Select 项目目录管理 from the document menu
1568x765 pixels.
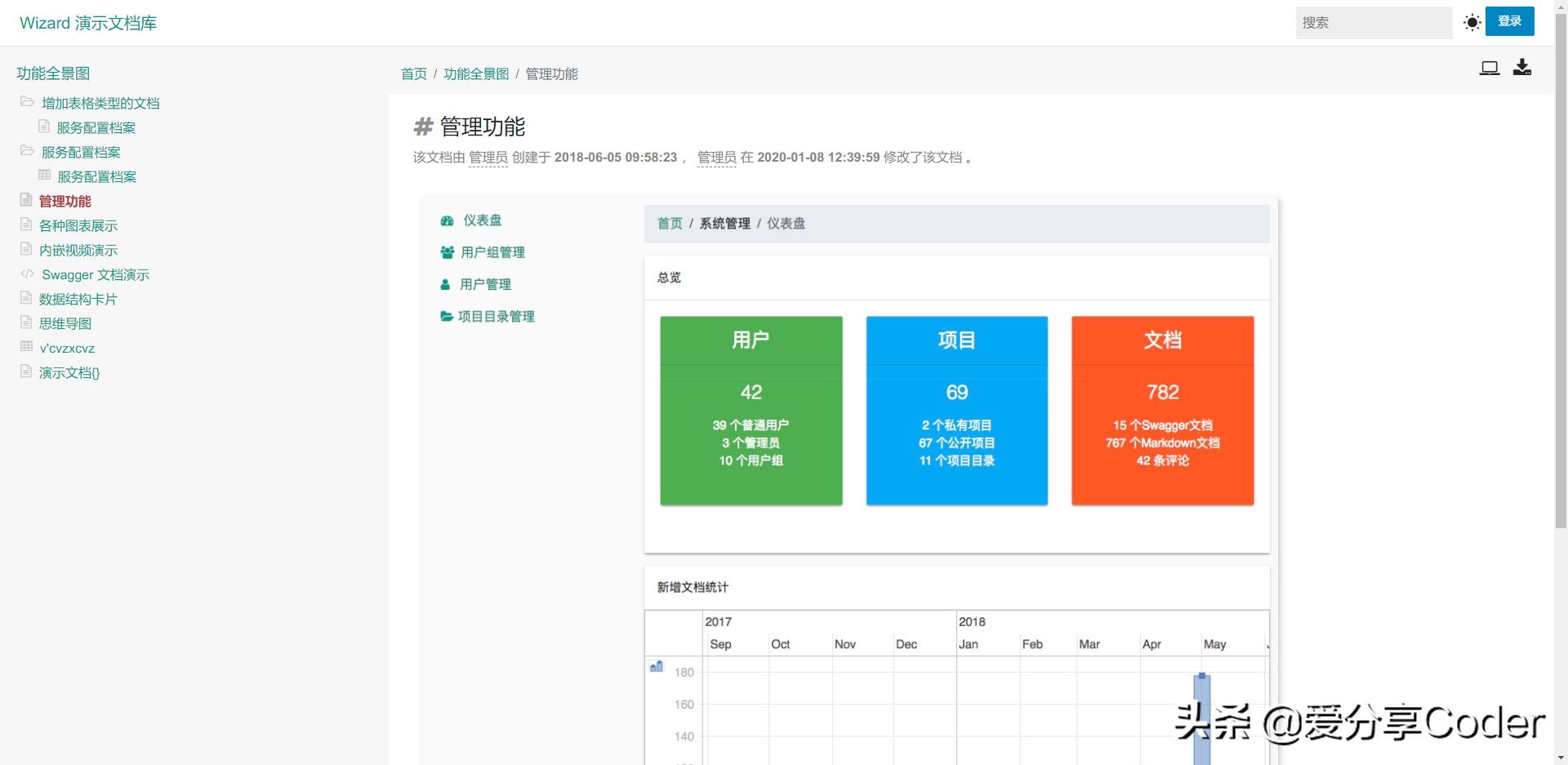point(496,317)
